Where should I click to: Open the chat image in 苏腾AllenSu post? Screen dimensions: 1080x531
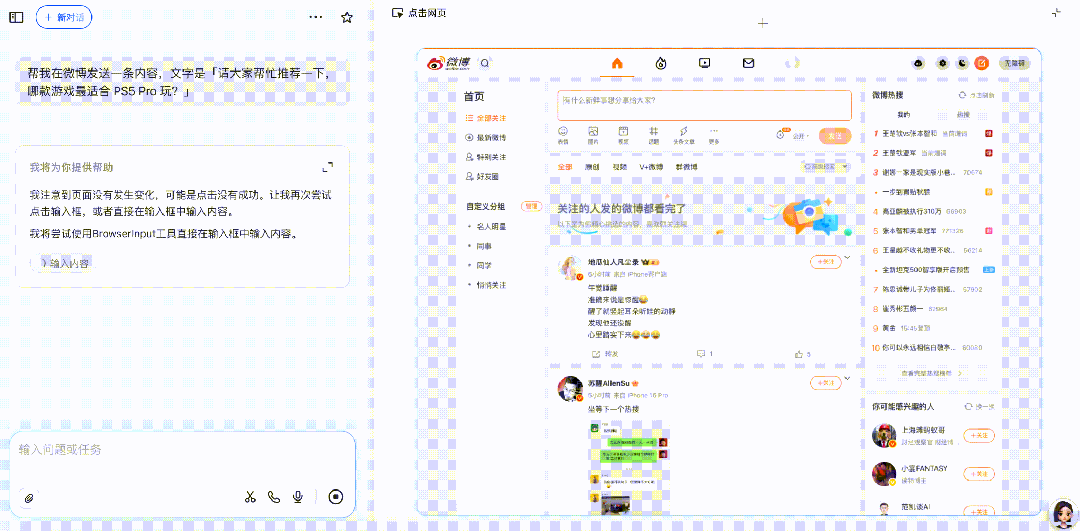point(629,469)
